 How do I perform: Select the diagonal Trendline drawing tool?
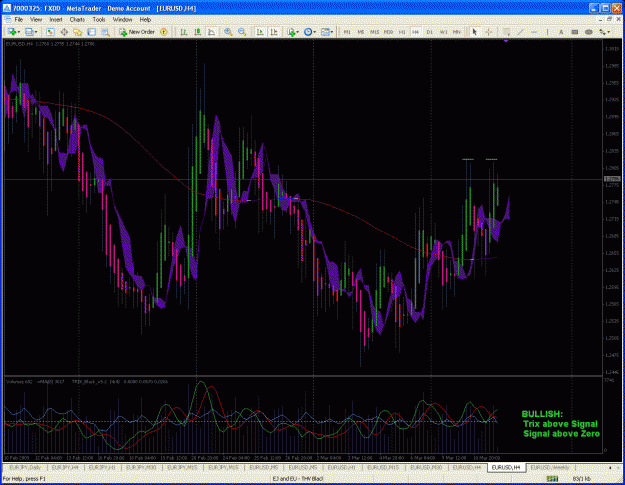520,32
